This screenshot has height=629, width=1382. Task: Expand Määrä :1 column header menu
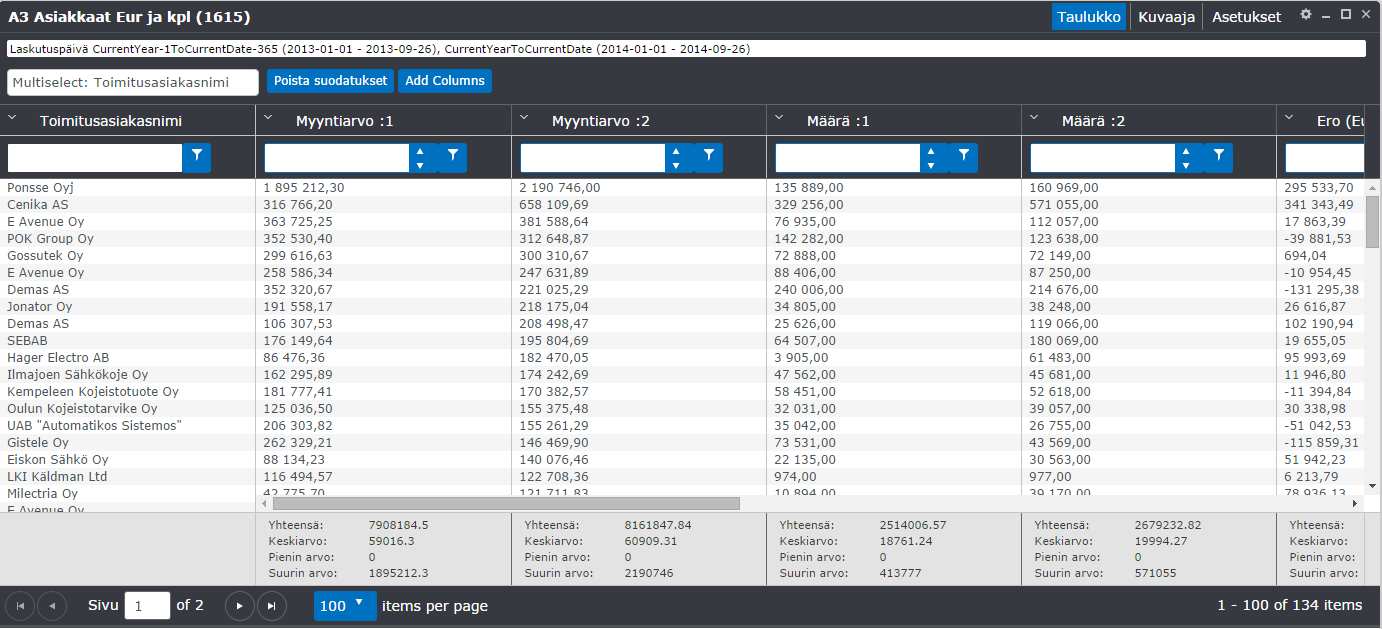pyautogui.click(x=780, y=118)
